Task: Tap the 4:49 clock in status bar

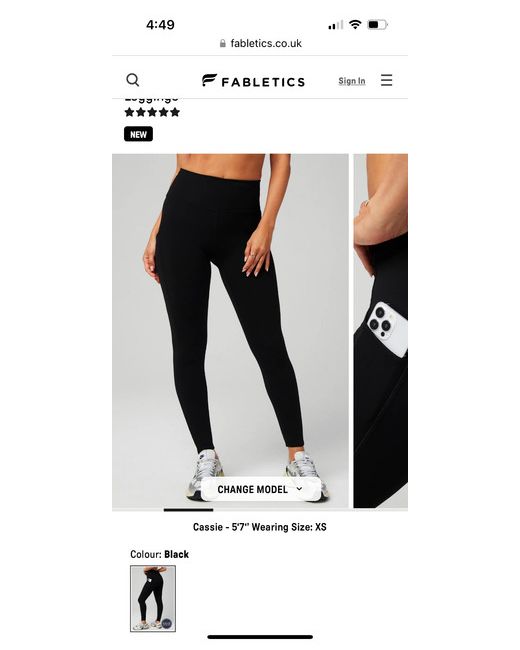Action: [160, 25]
